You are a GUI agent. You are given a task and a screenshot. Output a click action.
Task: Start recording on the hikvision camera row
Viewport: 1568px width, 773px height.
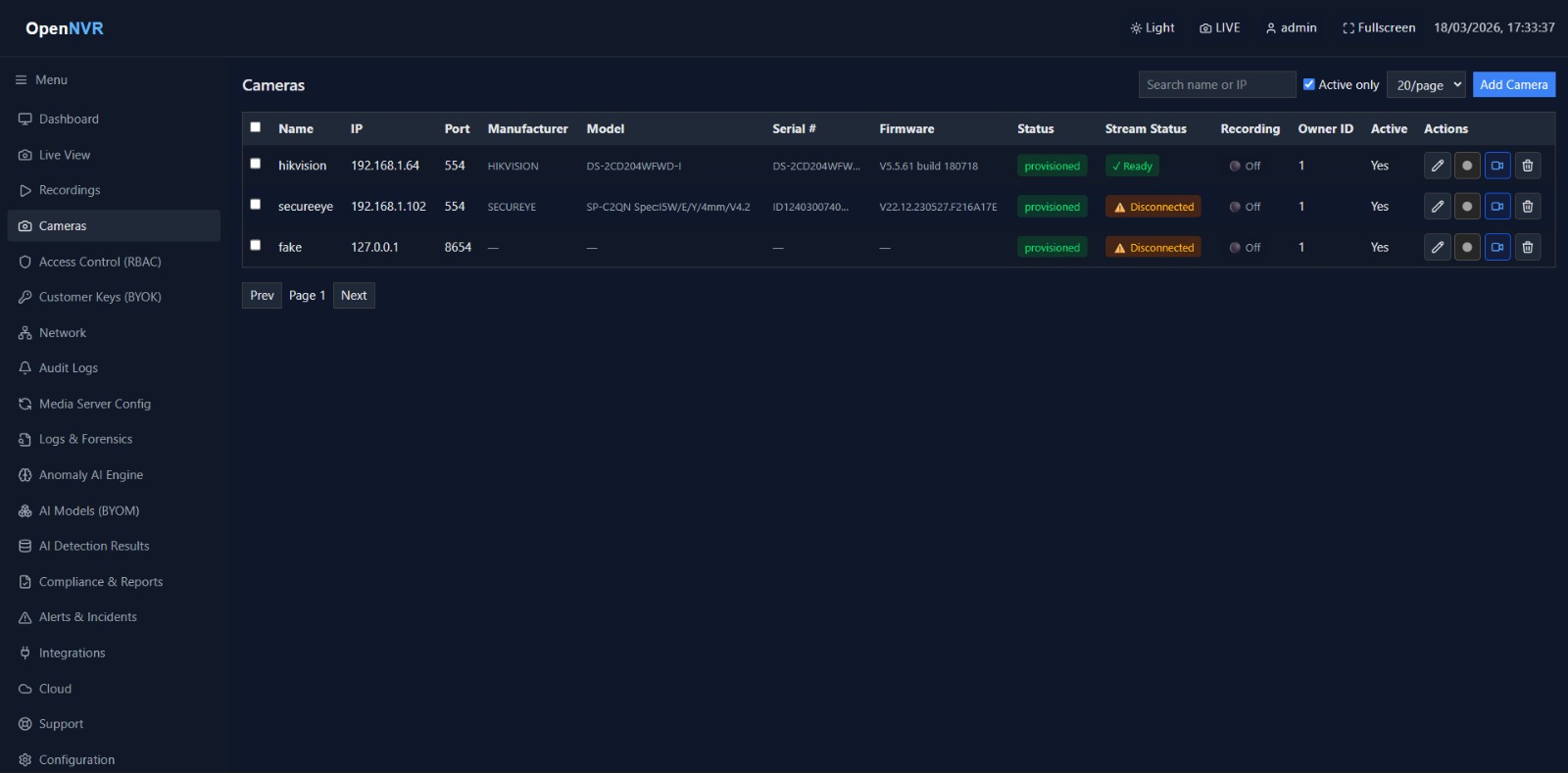[x=1467, y=166]
